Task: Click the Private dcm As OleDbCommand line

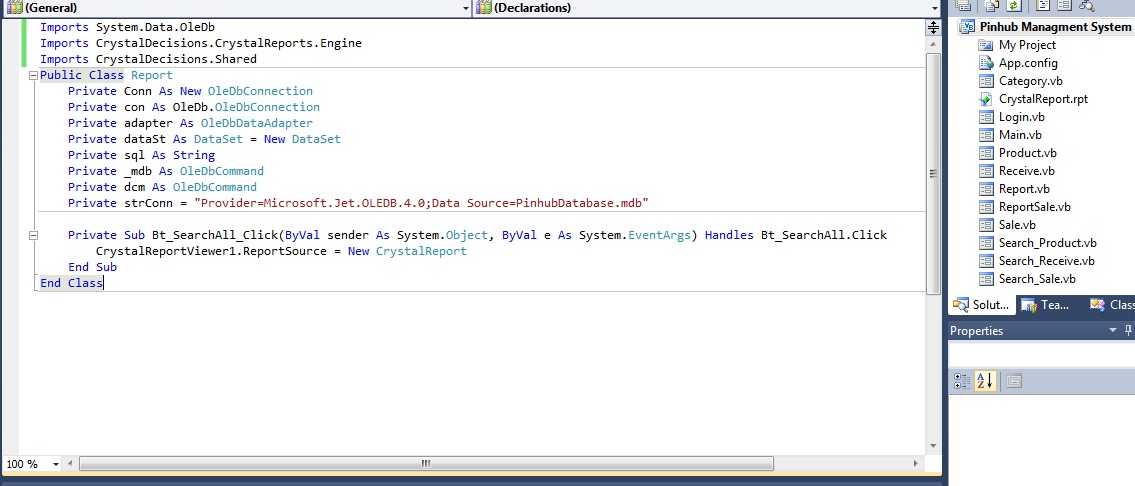Action: coord(162,188)
